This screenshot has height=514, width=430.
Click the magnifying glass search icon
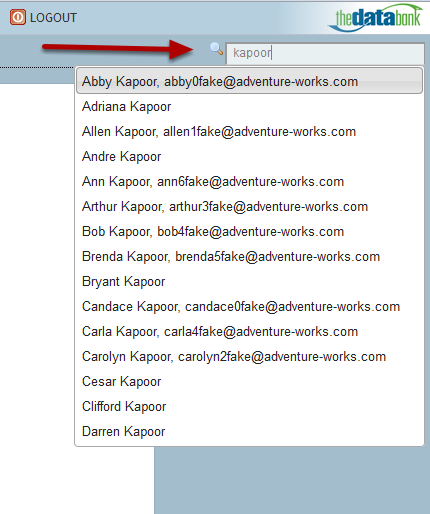click(217, 49)
